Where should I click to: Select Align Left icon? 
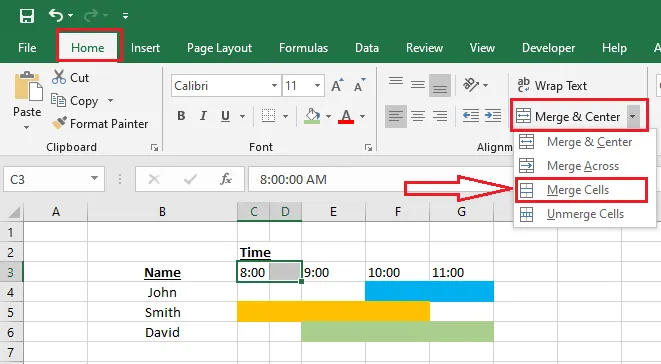pyautogui.click(x=396, y=116)
